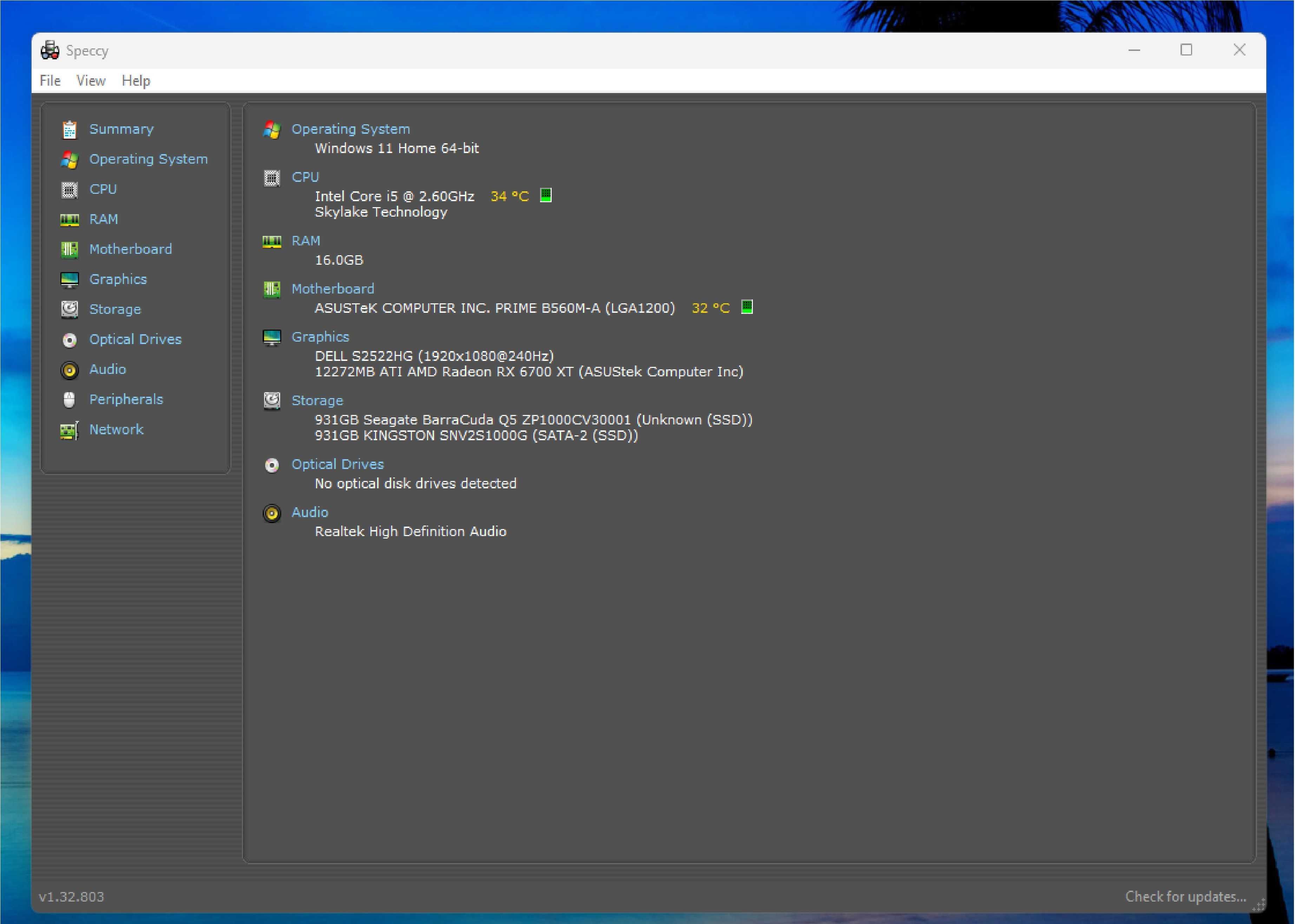The image size is (1295, 924).
Task: Click the Motherboard icon in sidebar
Action: (x=70, y=250)
